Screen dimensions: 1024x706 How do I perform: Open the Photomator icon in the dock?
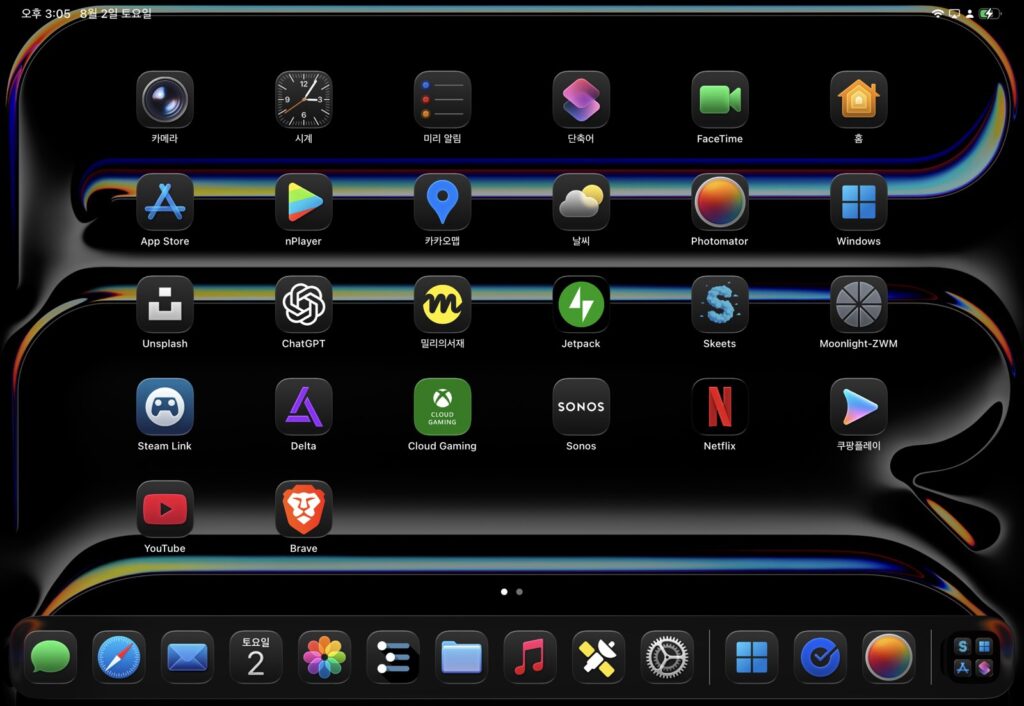pos(889,657)
